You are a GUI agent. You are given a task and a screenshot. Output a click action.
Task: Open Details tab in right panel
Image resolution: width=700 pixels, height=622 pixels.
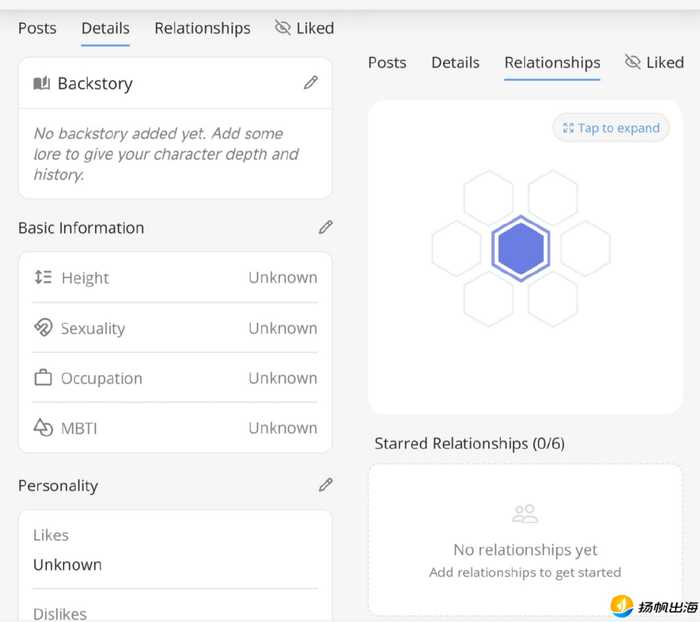pos(455,62)
